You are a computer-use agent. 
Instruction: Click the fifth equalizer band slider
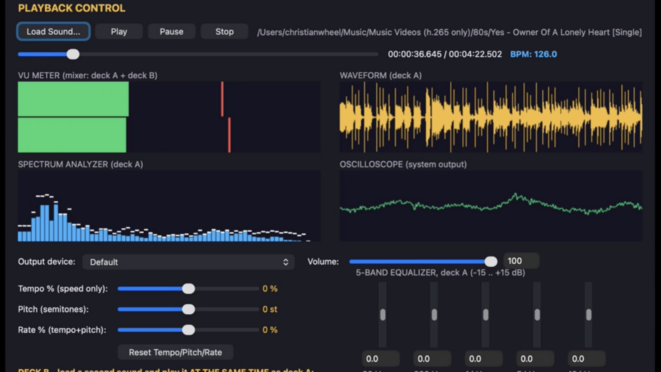click(588, 315)
